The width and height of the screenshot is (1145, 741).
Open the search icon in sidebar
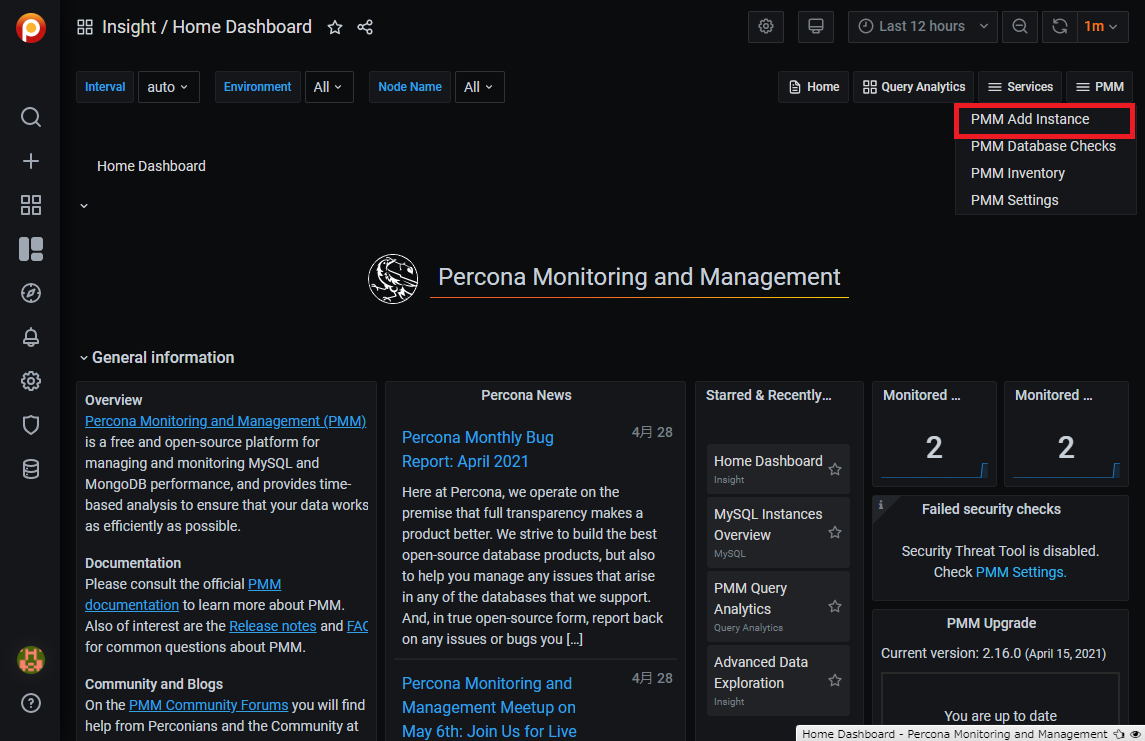(31, 117)
